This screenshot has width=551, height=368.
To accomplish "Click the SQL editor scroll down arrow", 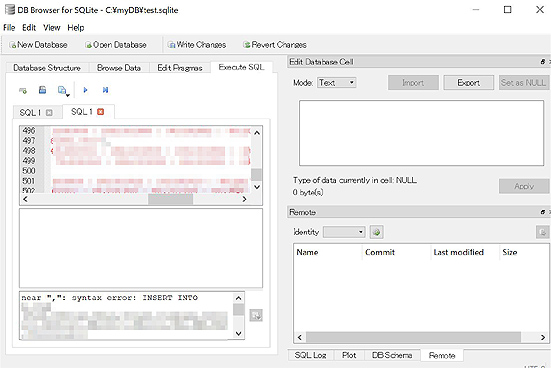I will 257,187.
